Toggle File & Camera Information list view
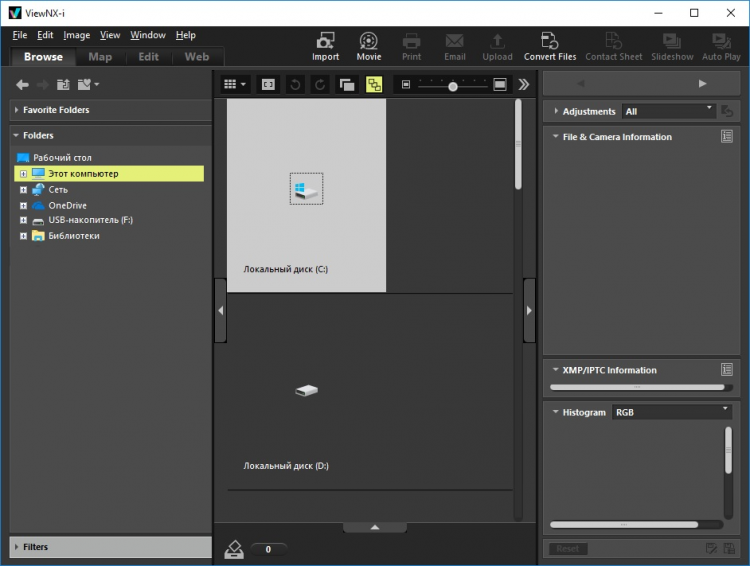Screen dimensions: 750x566 tap(727, 137)
